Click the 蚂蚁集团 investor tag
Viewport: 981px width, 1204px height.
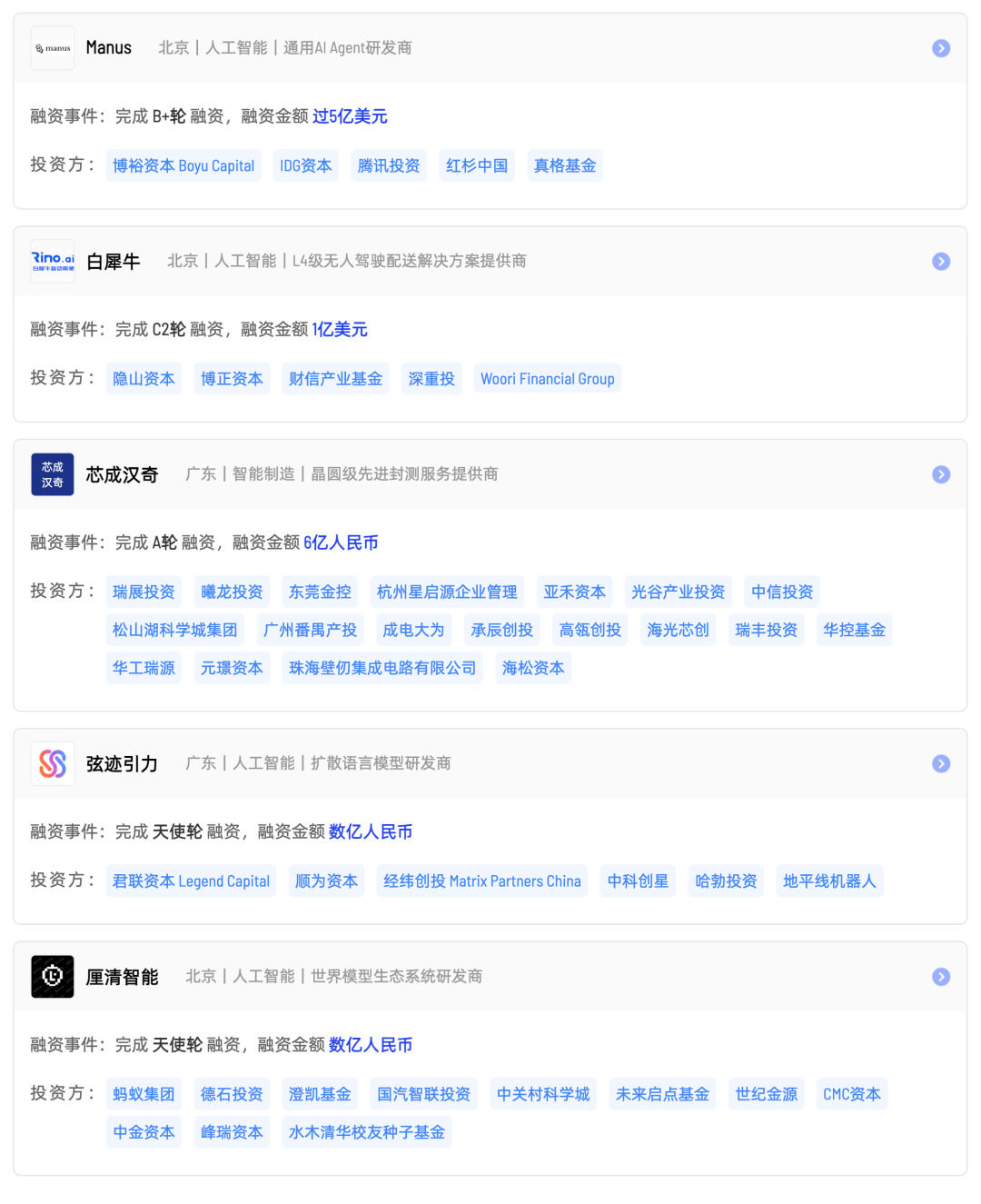pyautogui.click(x=144, y=1095)
